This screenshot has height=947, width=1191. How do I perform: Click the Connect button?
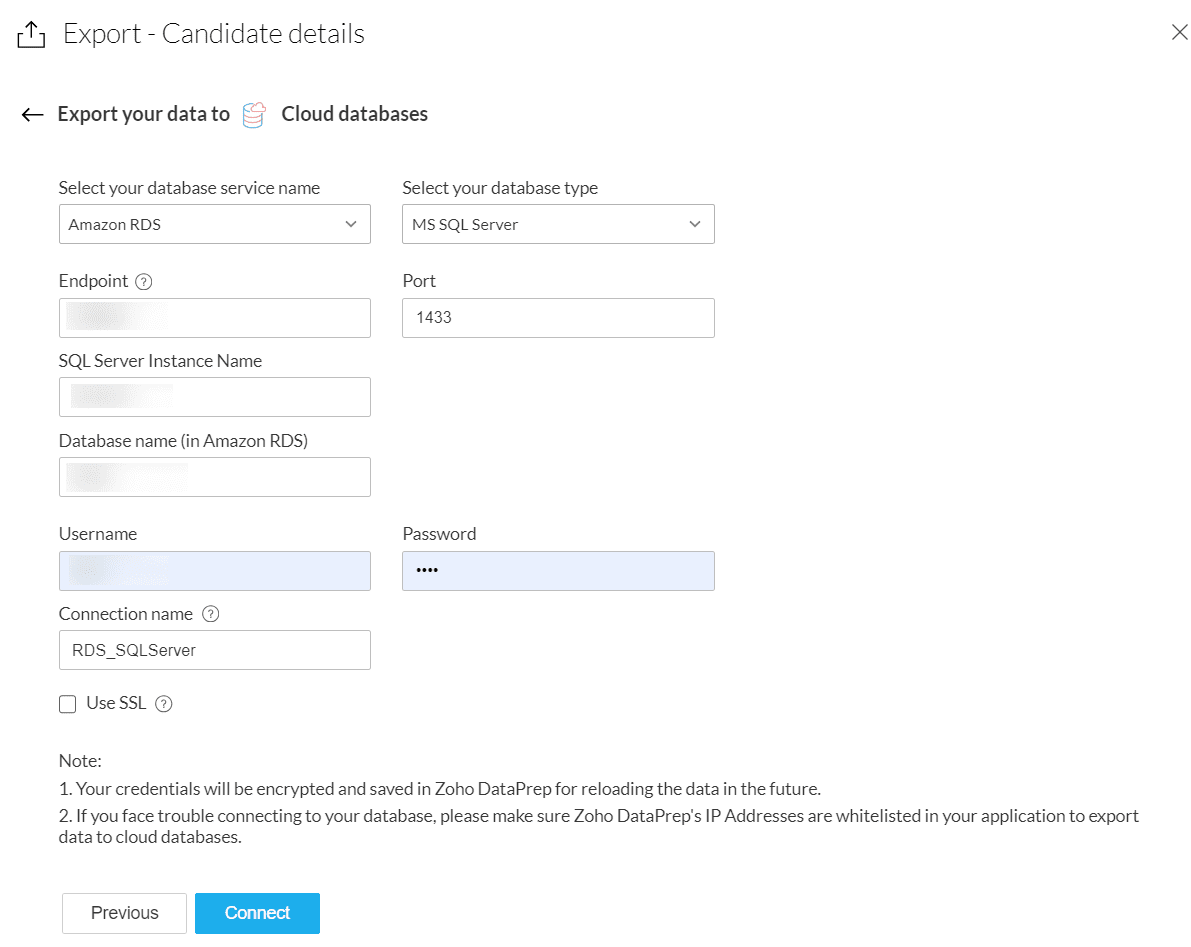(x=257, y=913)
